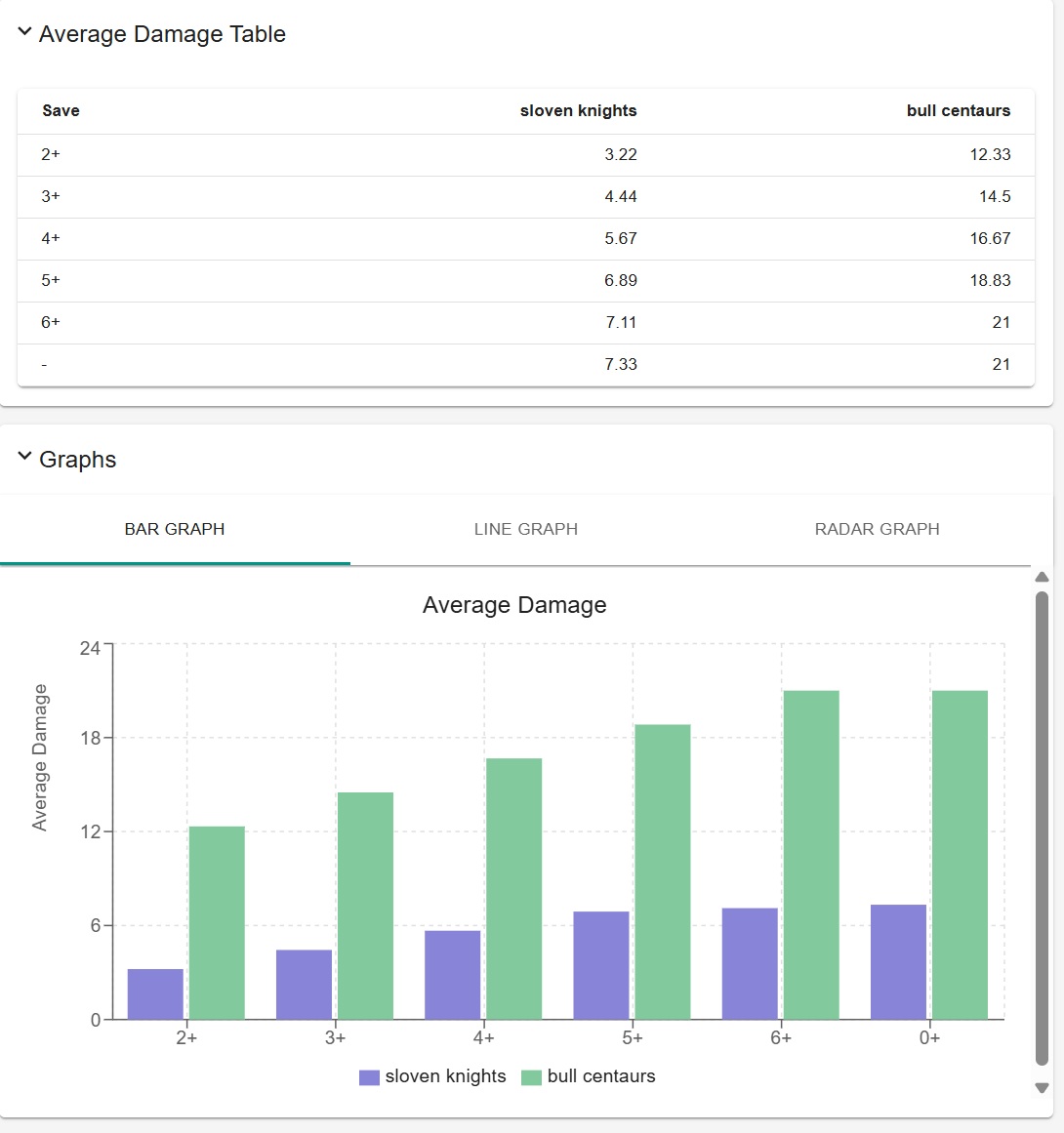Image resolution: width=1064 pixels, height=1133 pixels.
Task: Click the Save column header
Action: 61,110
